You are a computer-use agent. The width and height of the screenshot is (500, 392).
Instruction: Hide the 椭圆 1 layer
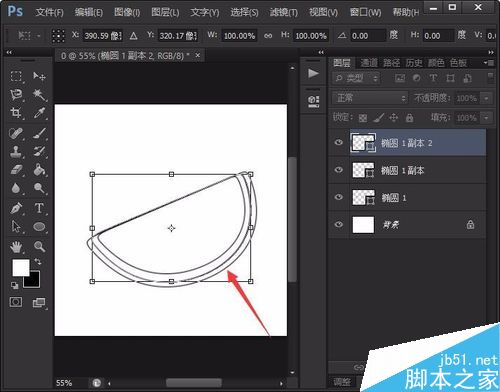pos(339,197)
